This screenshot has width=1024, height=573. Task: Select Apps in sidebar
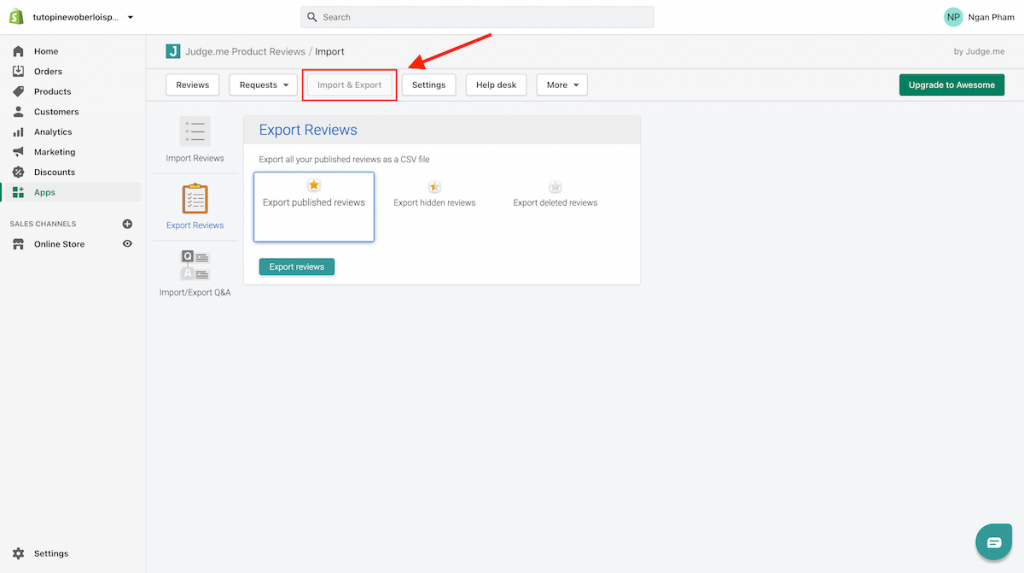coord(44,192)
